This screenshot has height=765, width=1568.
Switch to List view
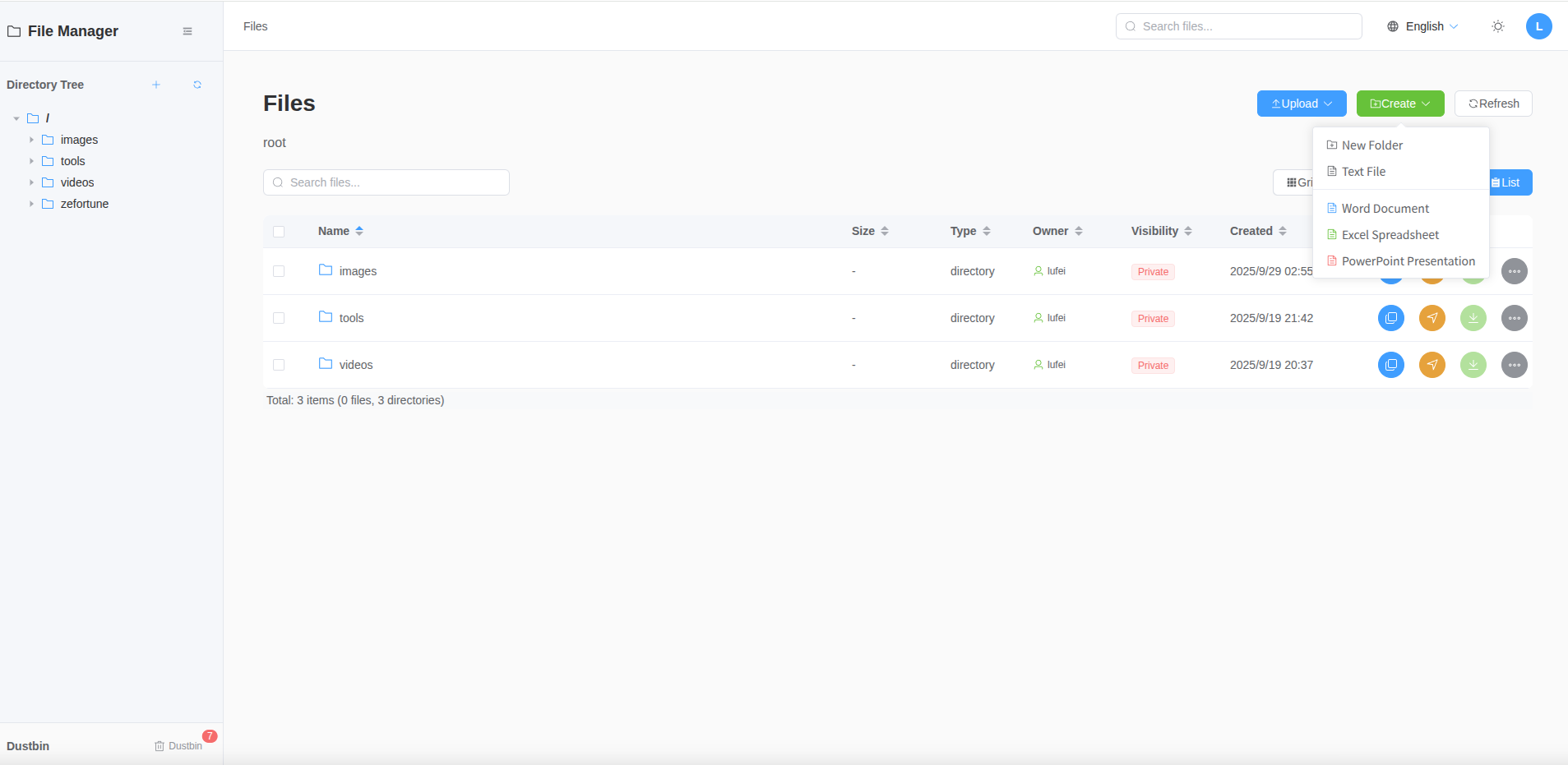[x=1510, y=182]
